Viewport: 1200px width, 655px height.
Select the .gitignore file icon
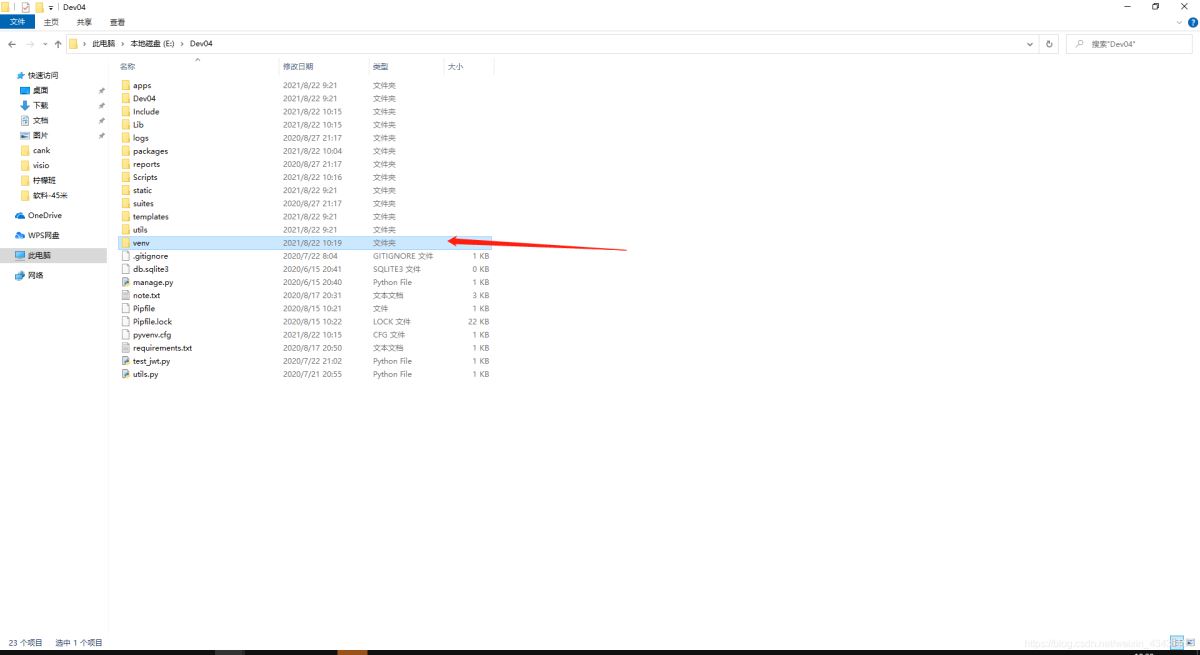[x=125, y=256]
